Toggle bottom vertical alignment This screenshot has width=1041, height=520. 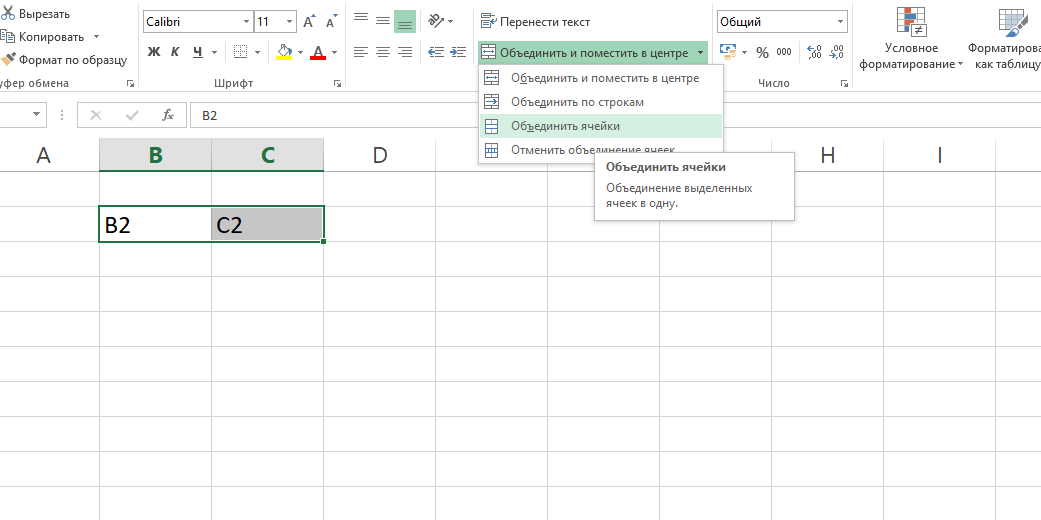404,21
